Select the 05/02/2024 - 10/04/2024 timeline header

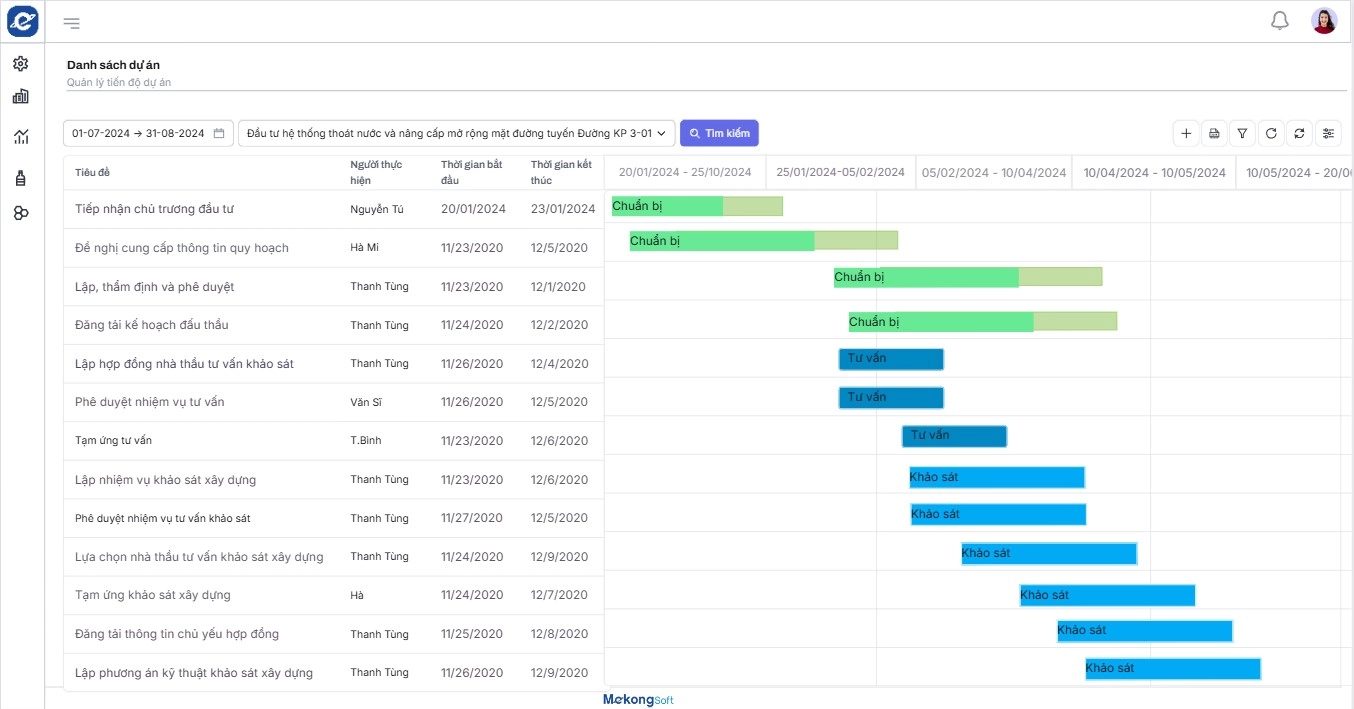pos(994,172)
